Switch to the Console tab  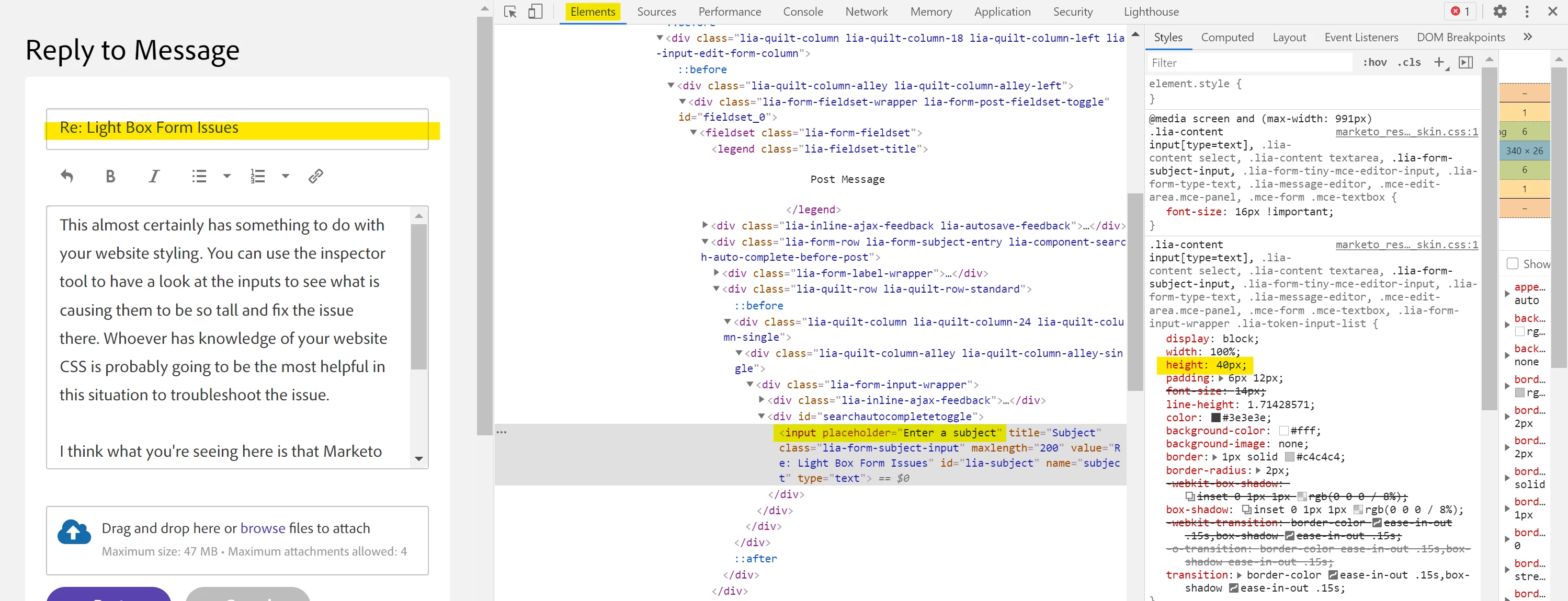pos(802,11)
